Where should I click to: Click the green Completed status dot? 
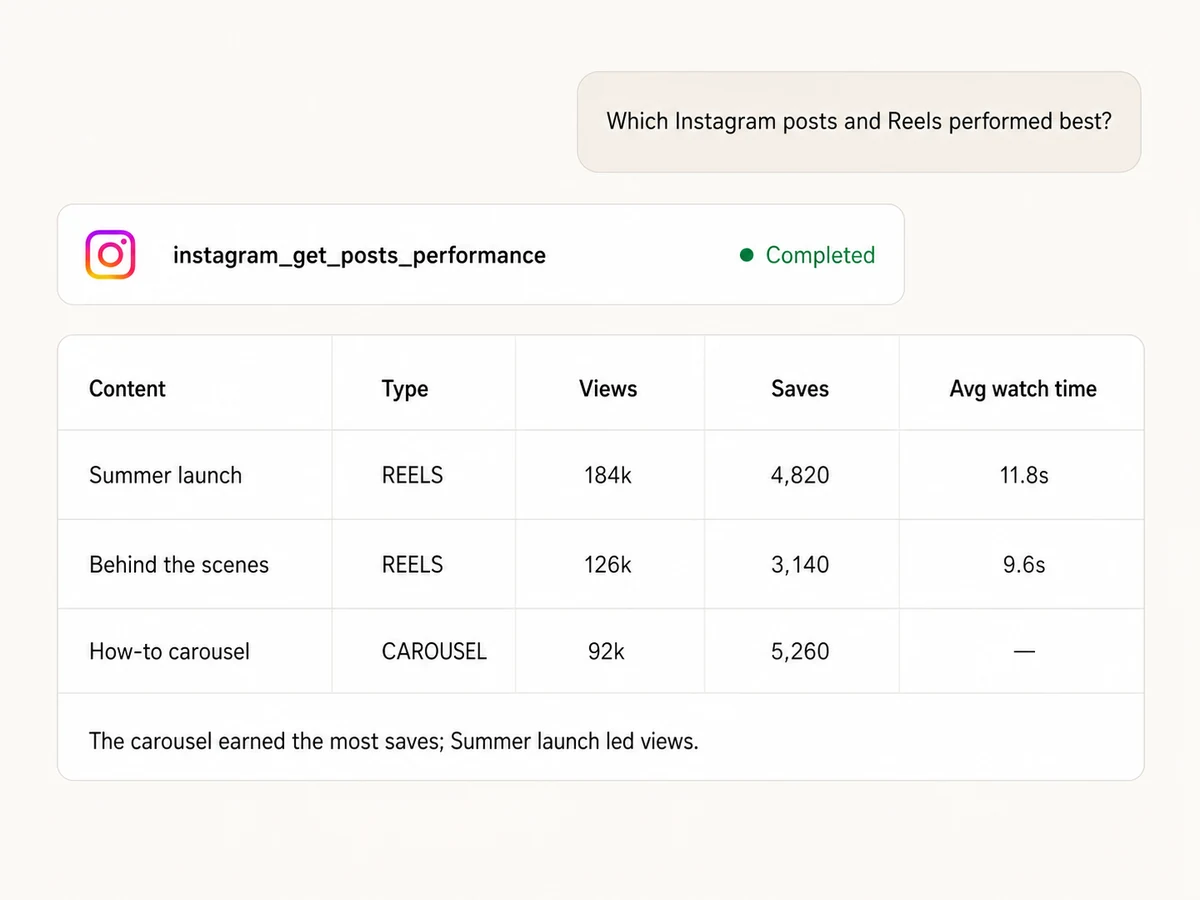click(x=746, y=255)
